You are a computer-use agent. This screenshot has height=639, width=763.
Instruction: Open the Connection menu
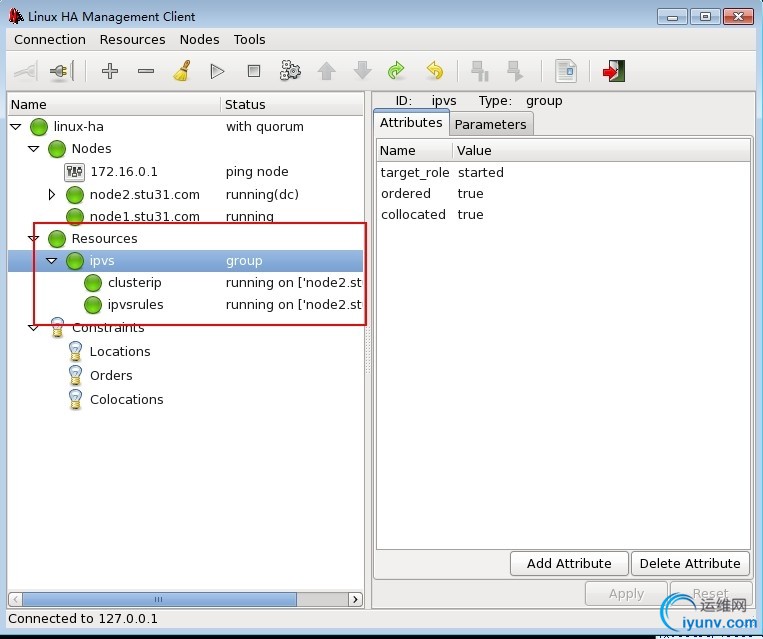(50, 39)
